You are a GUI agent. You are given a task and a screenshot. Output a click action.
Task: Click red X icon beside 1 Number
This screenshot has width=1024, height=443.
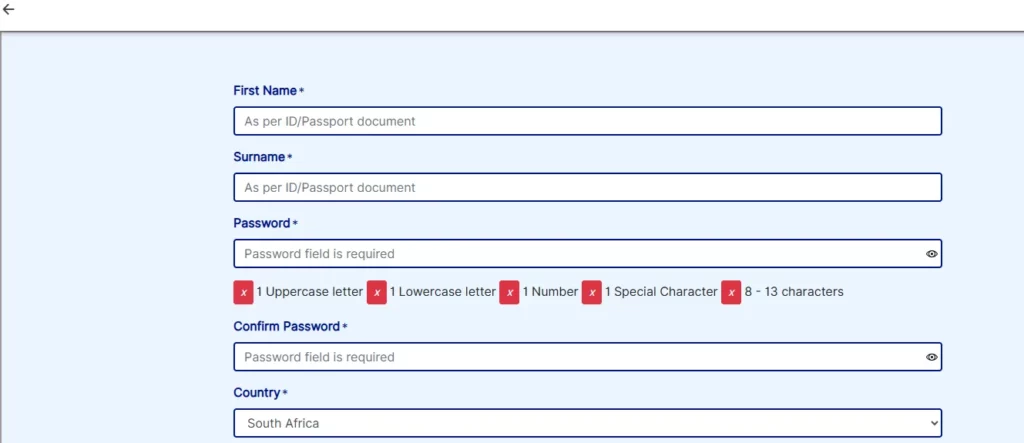coord(509,292)
